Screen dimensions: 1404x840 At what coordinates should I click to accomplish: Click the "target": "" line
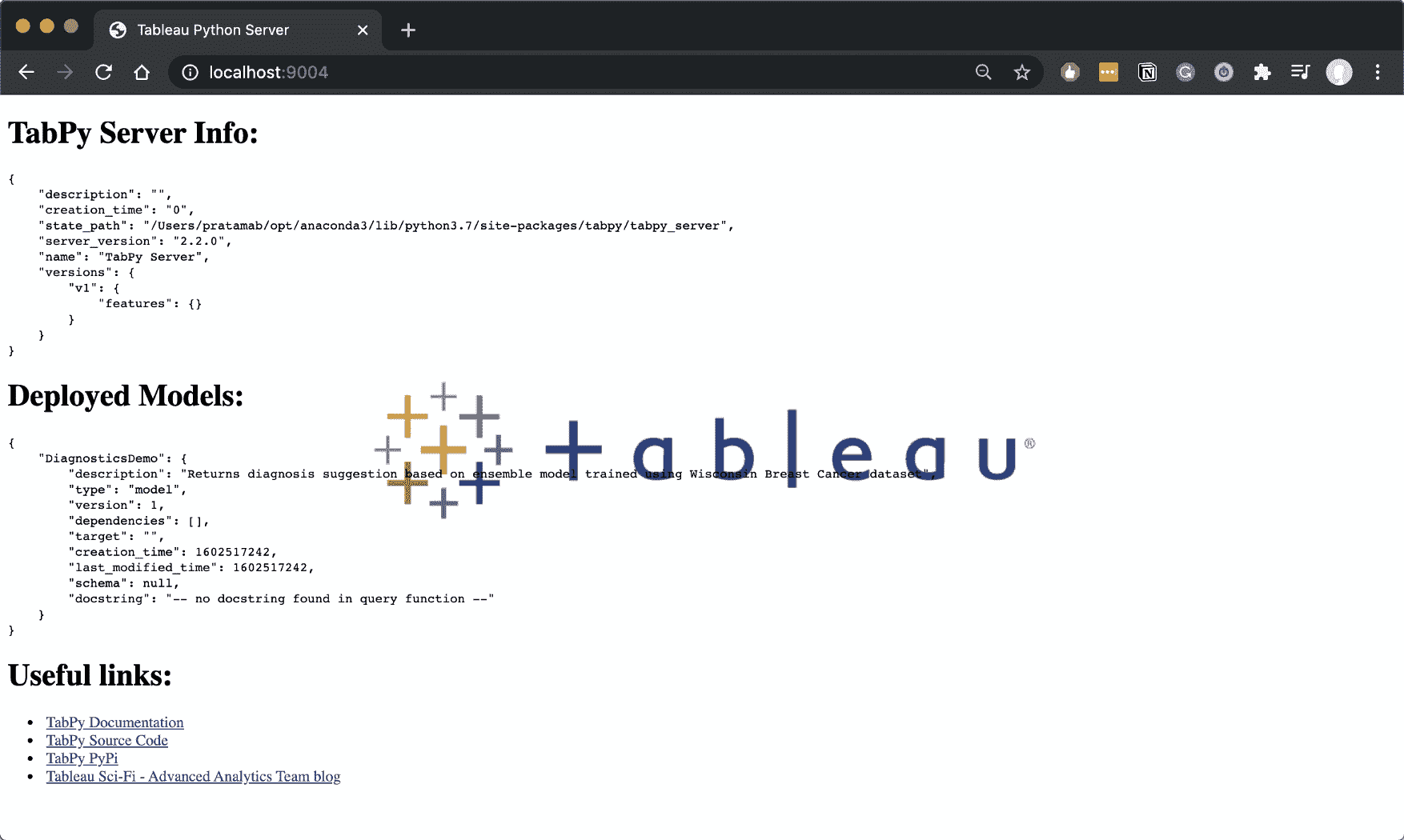117,537
